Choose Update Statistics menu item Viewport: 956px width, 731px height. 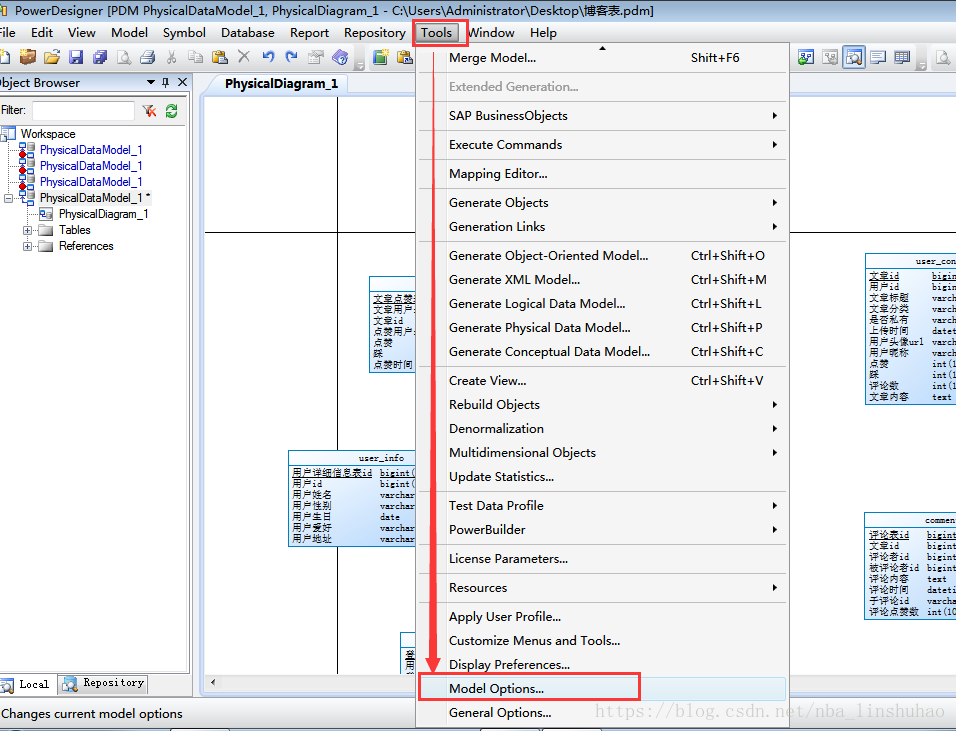[x=602, y=477]
